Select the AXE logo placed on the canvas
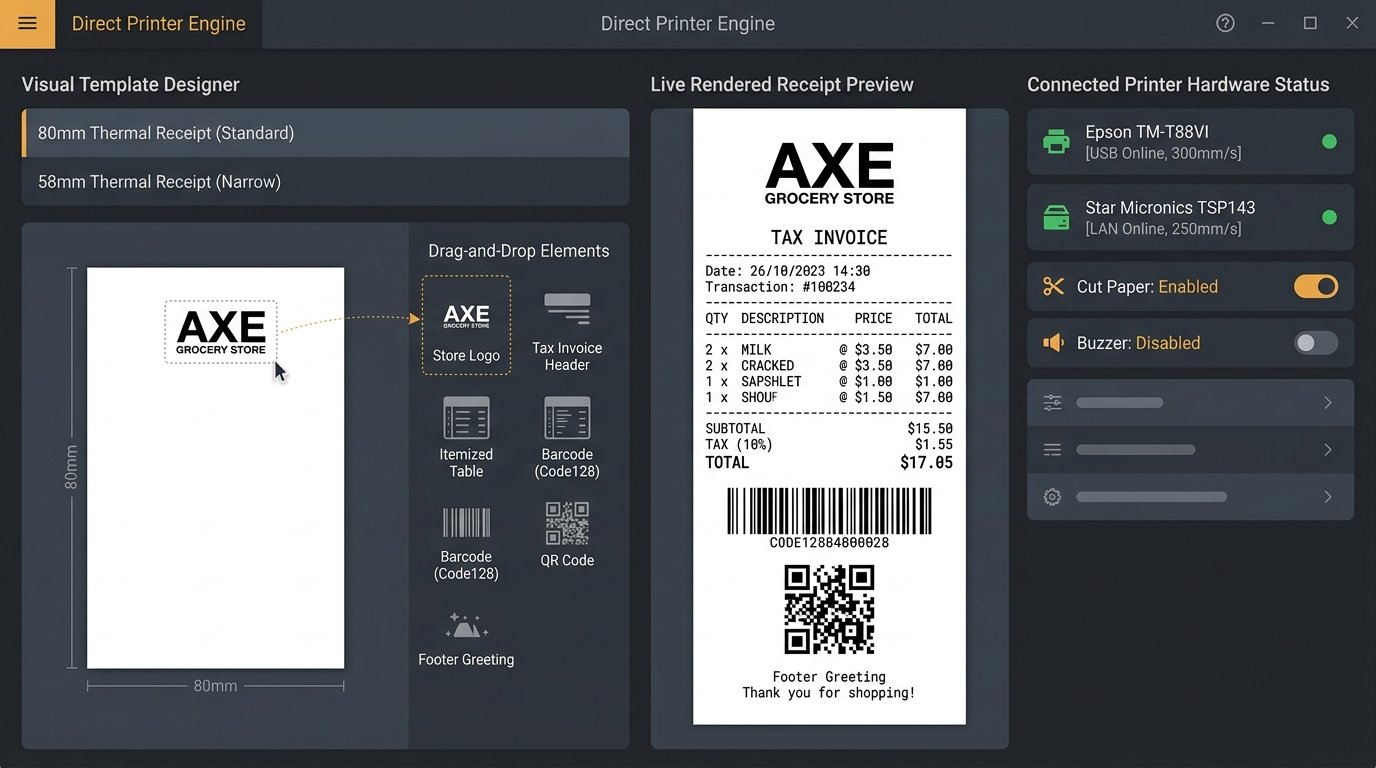This screenshot has height=768, width=1376. pos(221,332)
